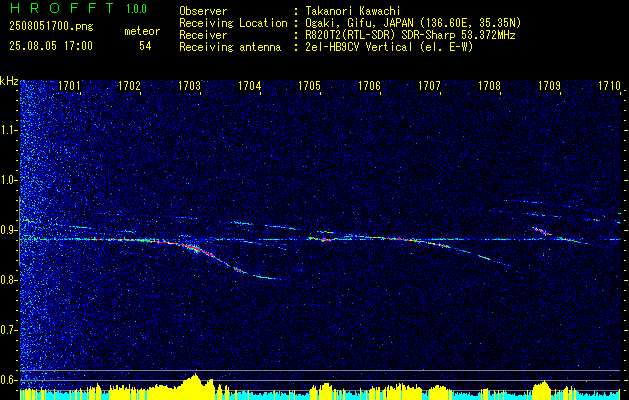Click the 0.6 kHz axis label
This screenshot has width=629, height=400.
(9, 380)
